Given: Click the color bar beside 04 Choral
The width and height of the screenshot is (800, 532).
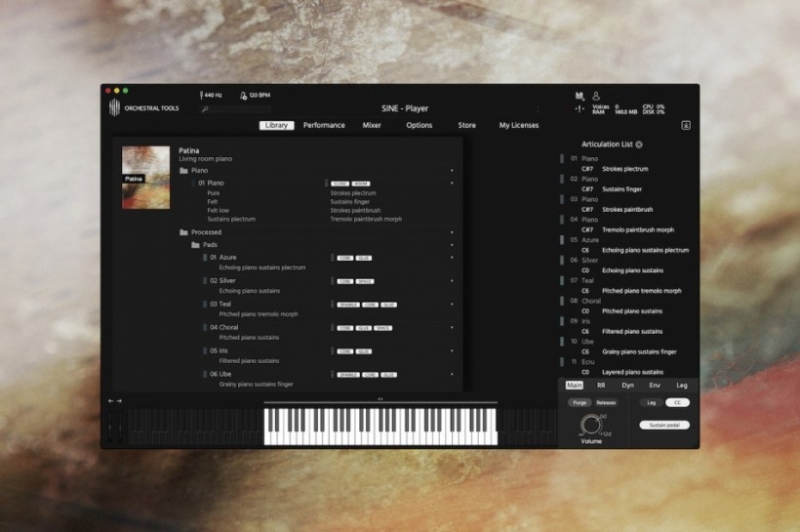Looking at the screenshot, I should click(205, 327).
